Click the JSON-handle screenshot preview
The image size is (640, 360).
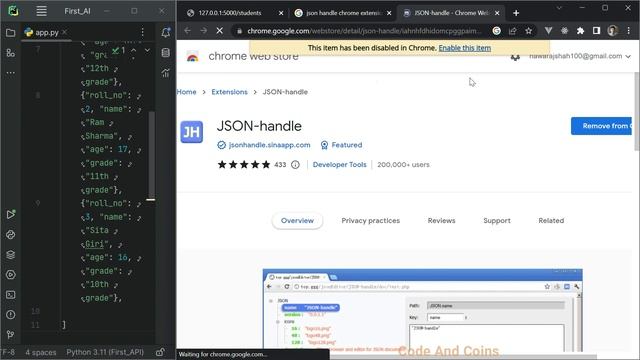(x=422, y=310)
